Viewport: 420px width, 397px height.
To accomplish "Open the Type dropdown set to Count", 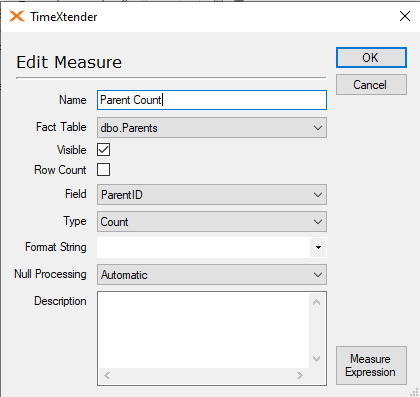I will [x=212, y=221].
